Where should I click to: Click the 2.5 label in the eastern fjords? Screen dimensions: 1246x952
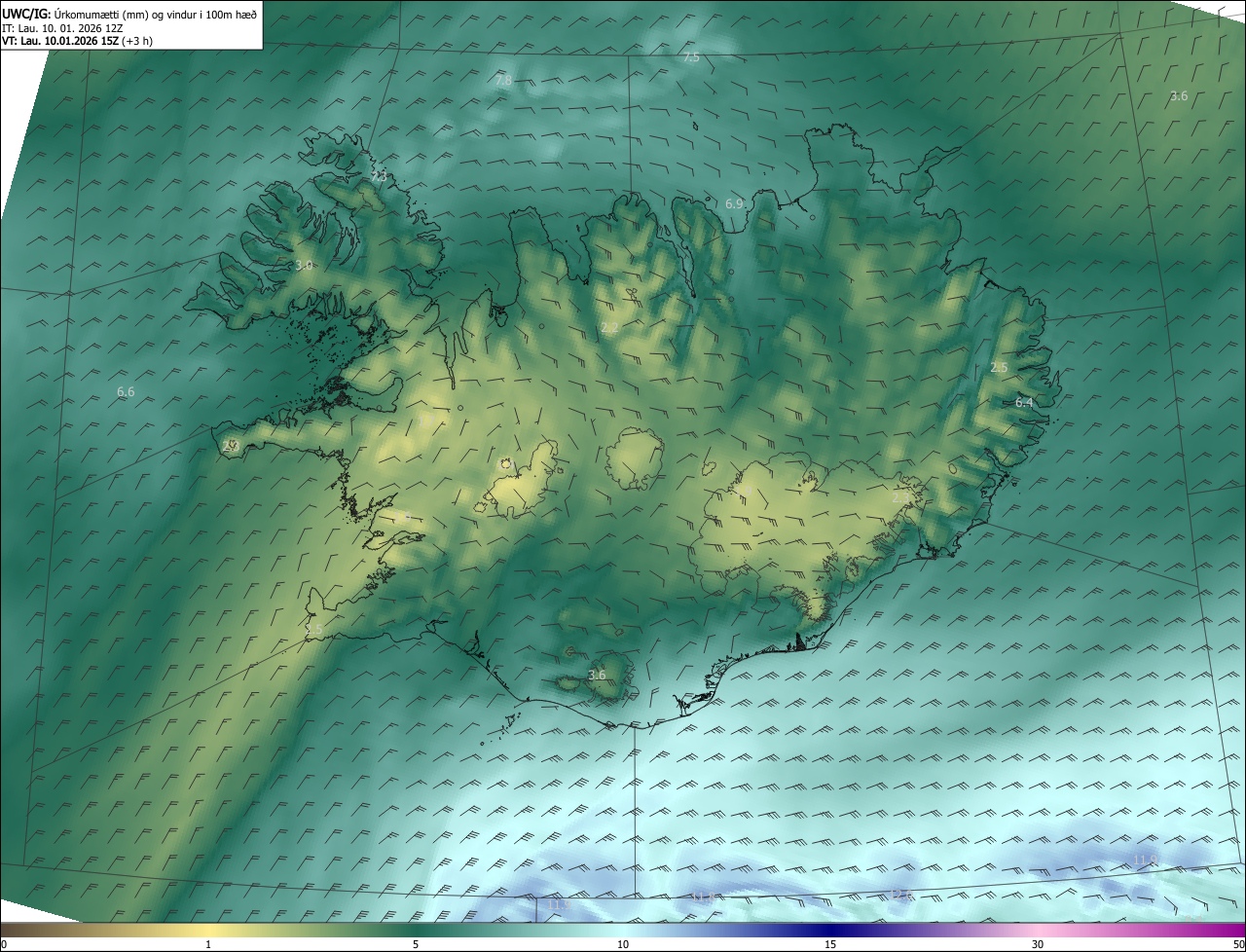999,368
